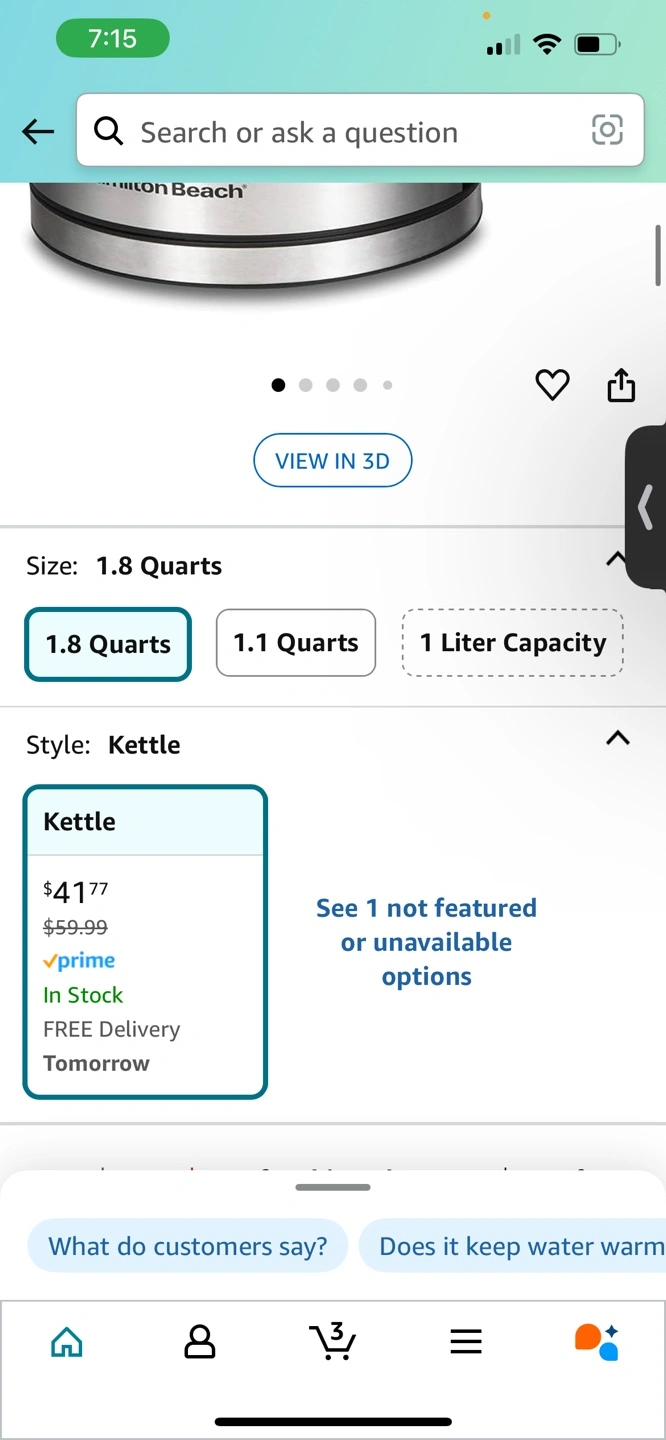Open the Rufus AI assistant icon

(597, 1341)
